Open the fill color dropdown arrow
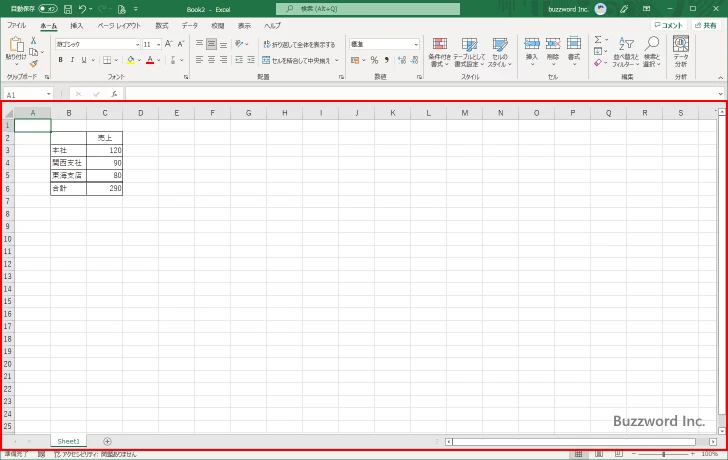Screen dimensions: 728x460 (139, 60)
